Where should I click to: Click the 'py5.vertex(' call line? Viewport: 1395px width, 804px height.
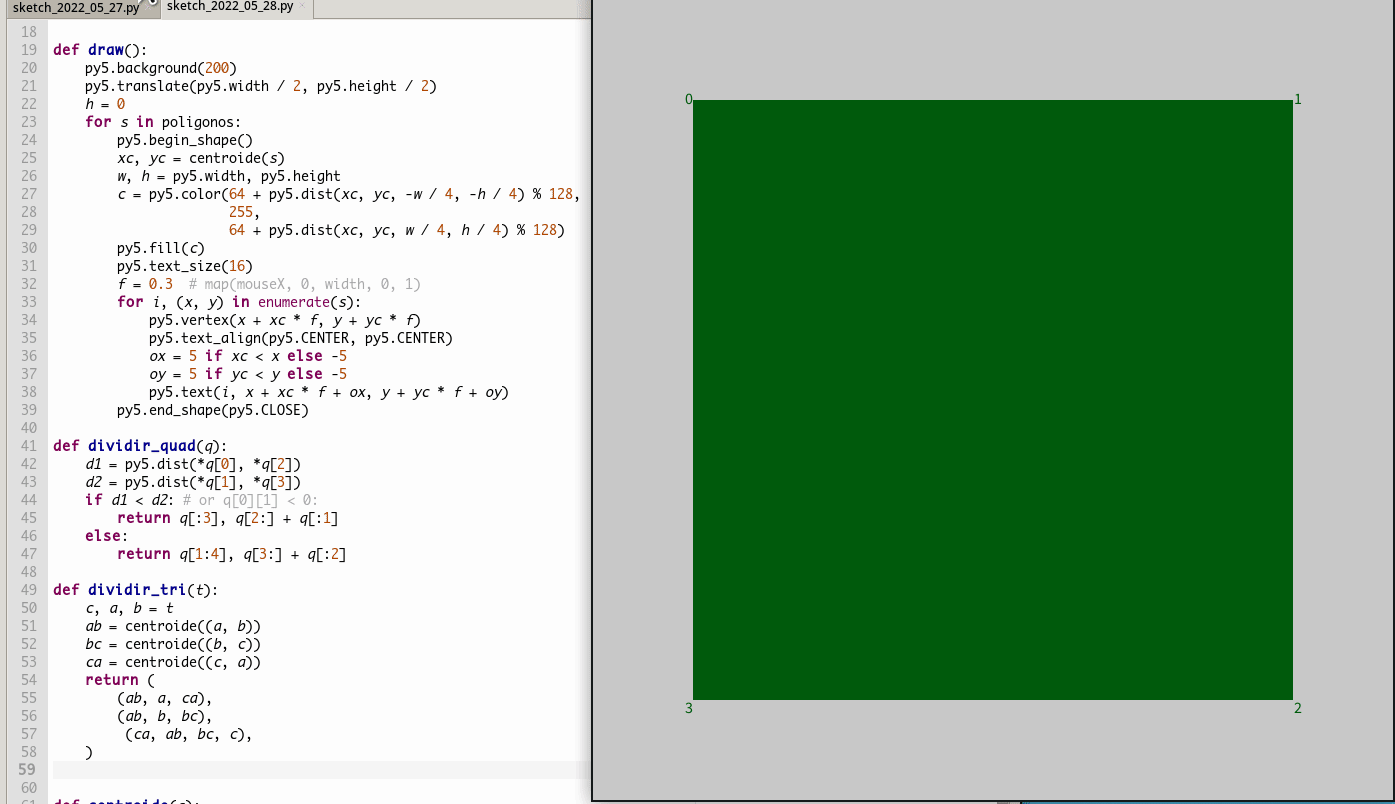coord(285,320)
